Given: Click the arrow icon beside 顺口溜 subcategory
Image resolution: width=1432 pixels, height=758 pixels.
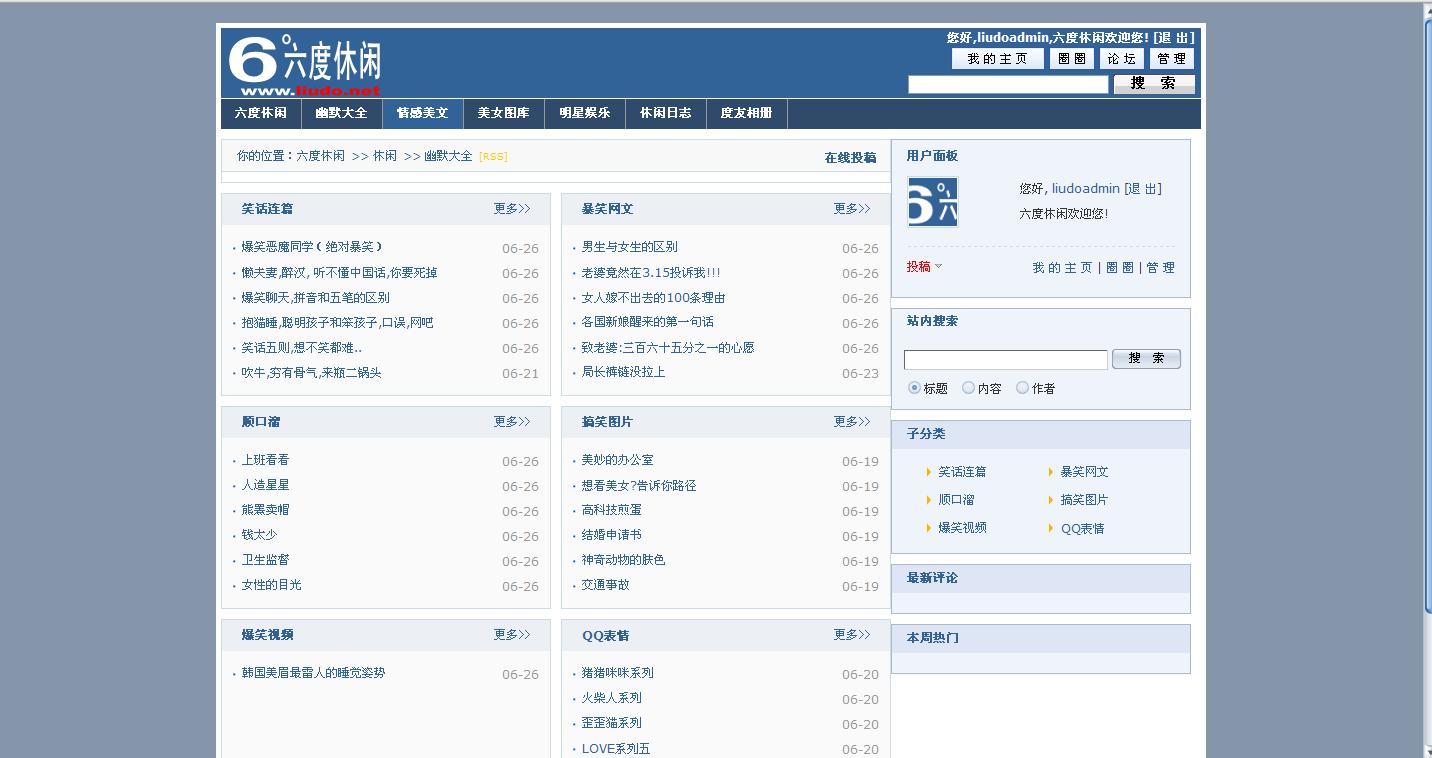Looking at the screenshot, I should coord(929,500).
